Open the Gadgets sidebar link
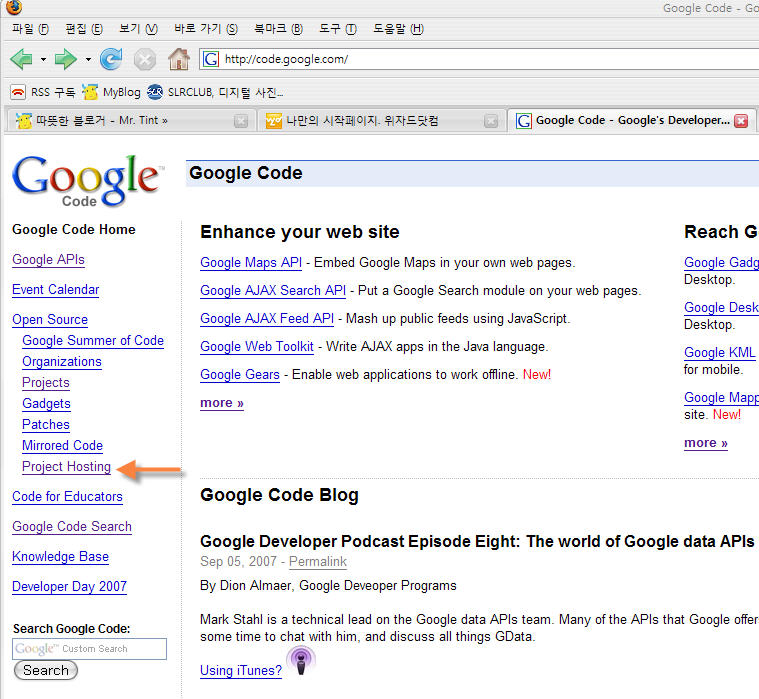Screen dimensions: 759x699 click(46, 404)
